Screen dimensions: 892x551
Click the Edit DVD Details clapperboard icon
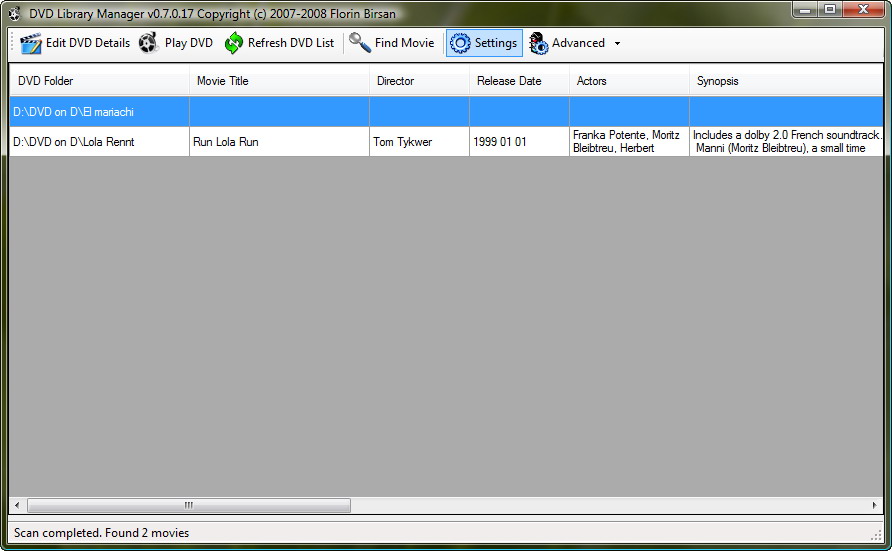(x=31, y=43)
